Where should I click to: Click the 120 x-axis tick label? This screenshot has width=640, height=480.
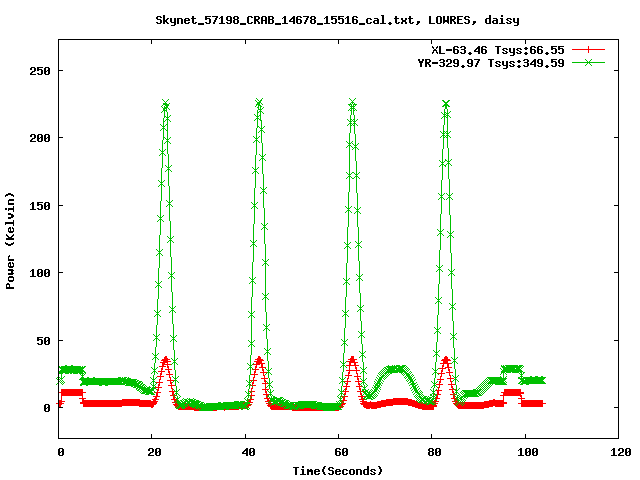tap(620, 452)
